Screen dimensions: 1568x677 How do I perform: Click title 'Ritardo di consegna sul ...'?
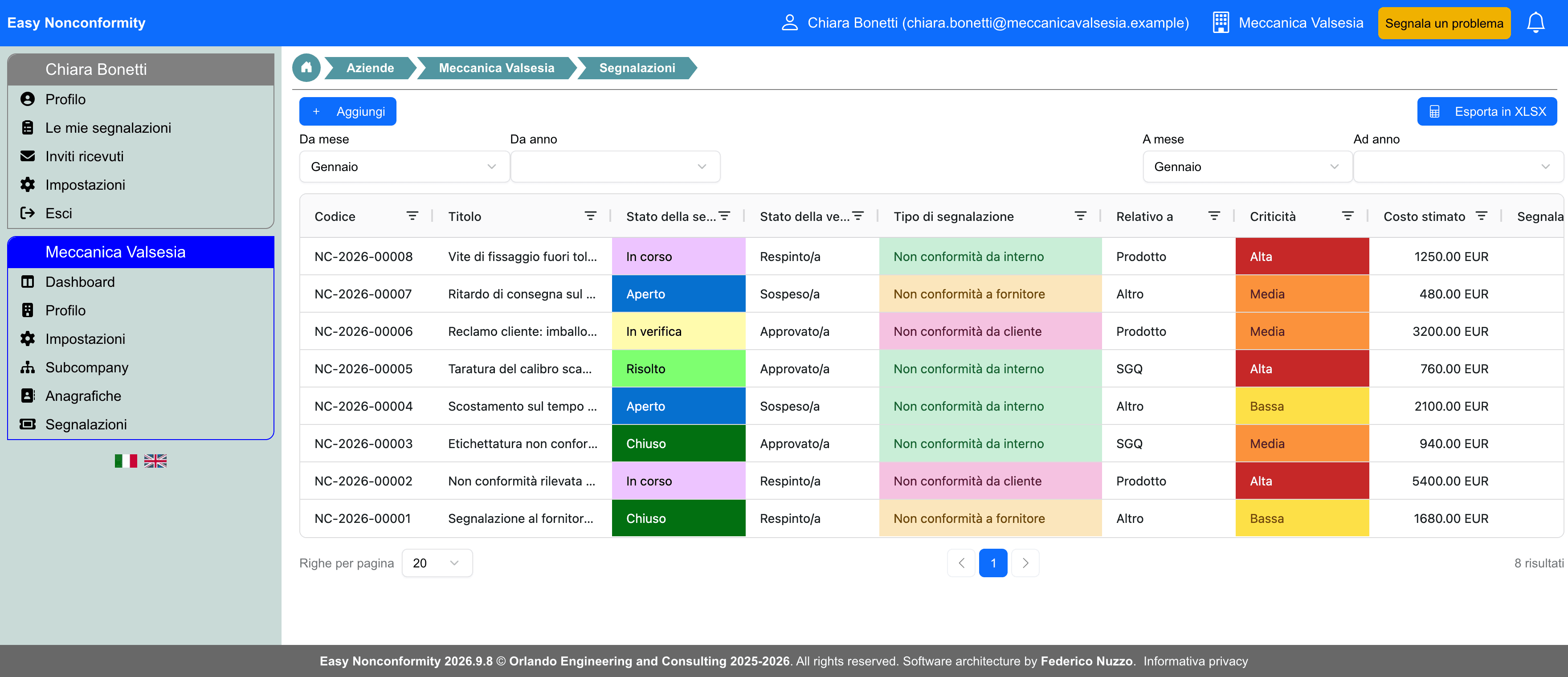(x=522, y=294)
